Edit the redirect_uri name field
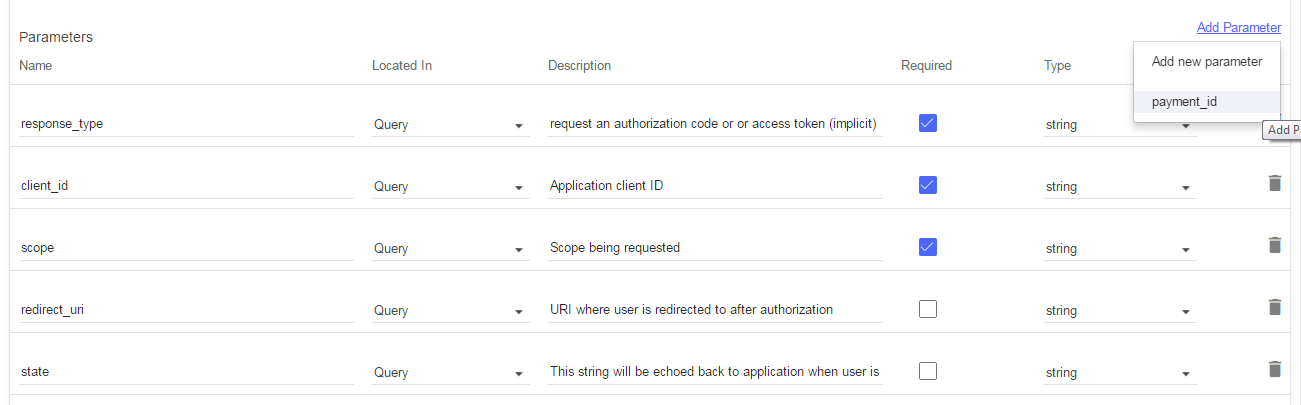This screenshot has height=405, width=1301. 187,310
